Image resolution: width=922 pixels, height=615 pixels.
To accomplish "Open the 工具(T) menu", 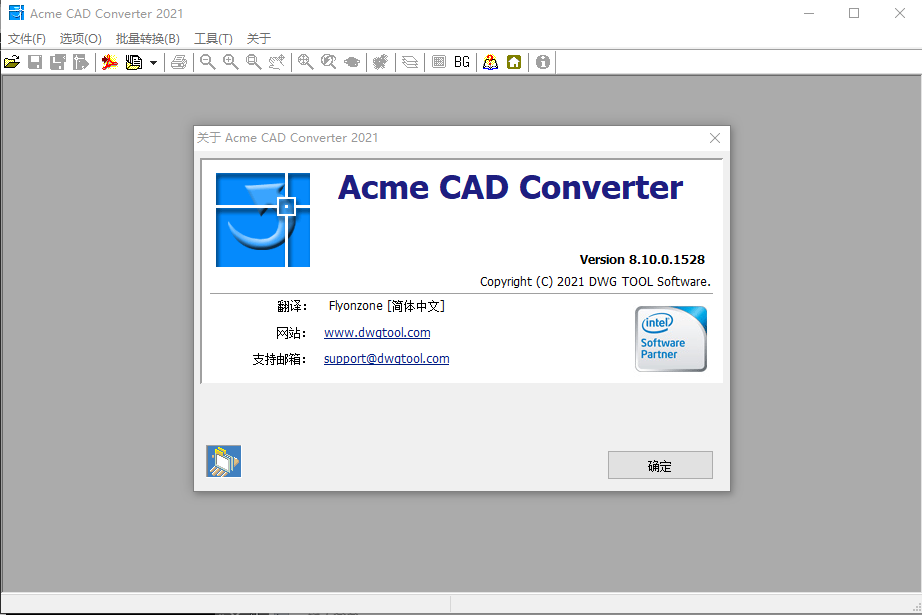I will pyautogui.click(x=213, y=39).
